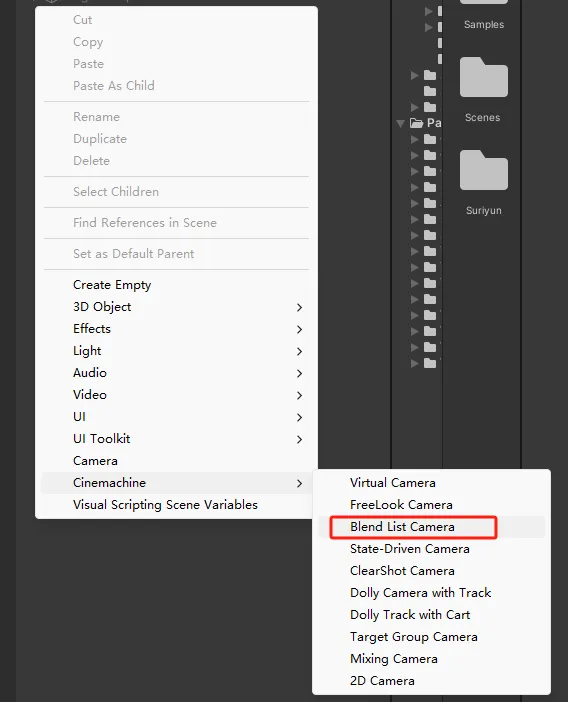Click the UI Toolkit submenu arrow

click(x=299, y=439)
